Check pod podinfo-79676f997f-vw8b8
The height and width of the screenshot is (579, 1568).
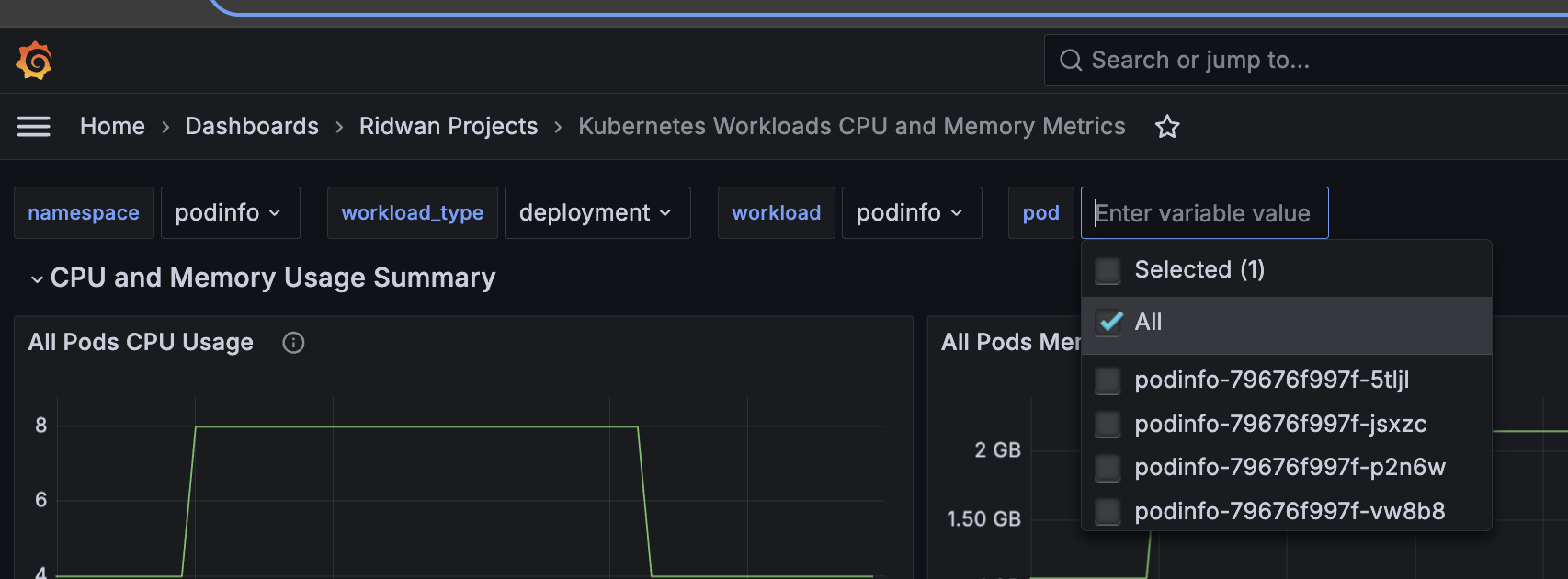(x=1108, y=512)
